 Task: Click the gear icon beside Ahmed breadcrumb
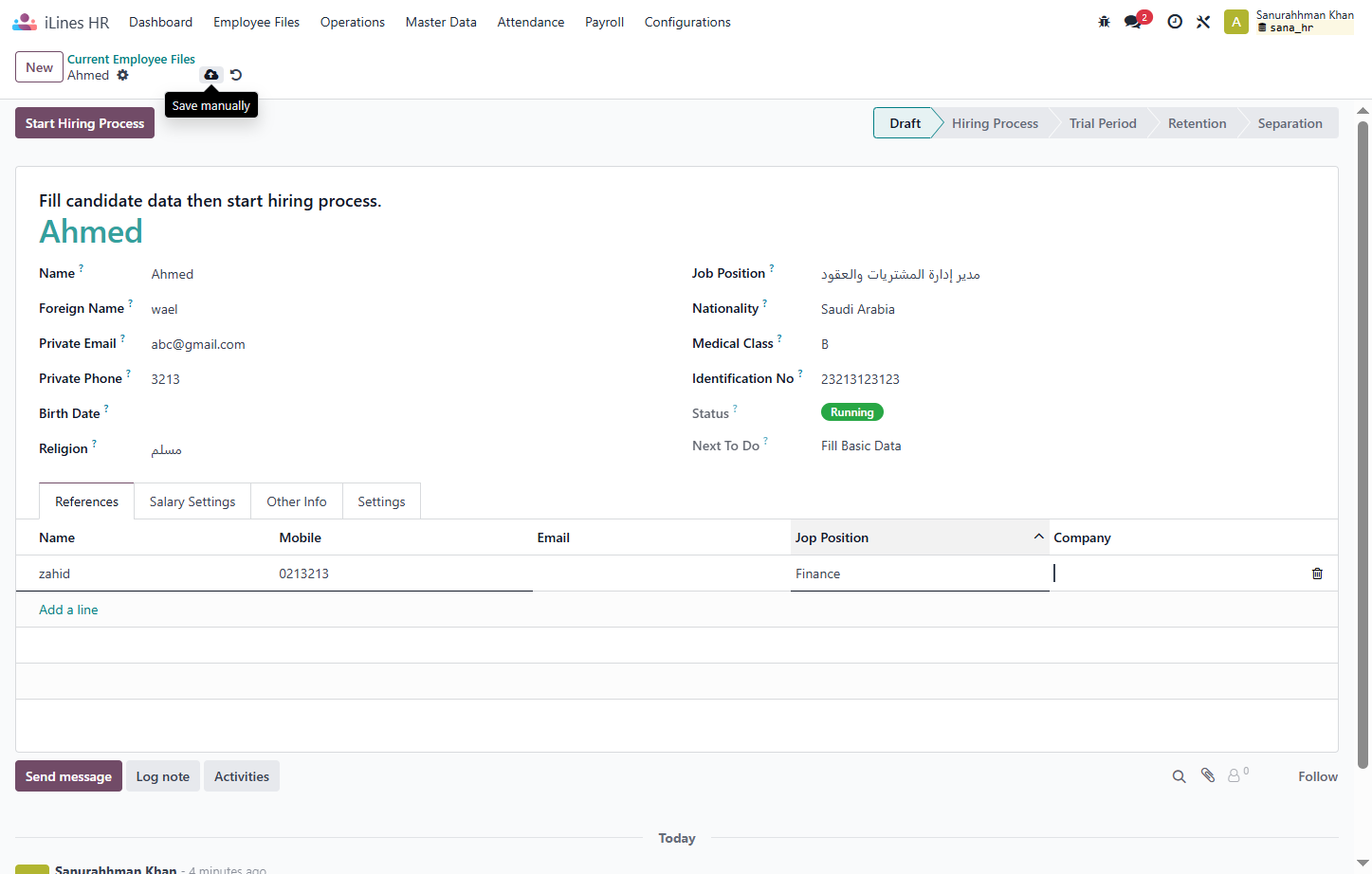(x=122, y=75)
